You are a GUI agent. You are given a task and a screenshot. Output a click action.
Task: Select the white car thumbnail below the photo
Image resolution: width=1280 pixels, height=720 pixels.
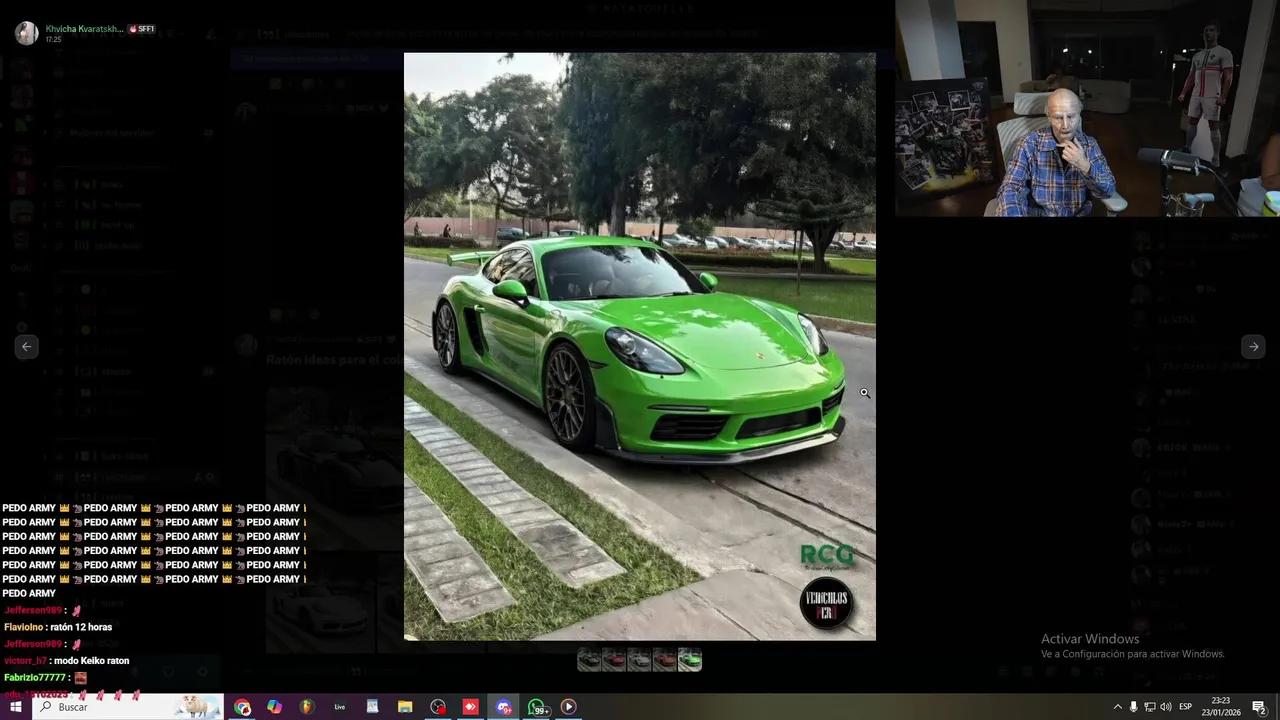(639, 659)
